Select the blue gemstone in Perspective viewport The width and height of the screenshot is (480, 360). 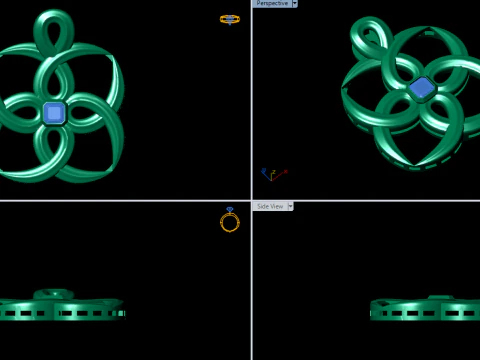pyautogui.click(x=422, y=88)
